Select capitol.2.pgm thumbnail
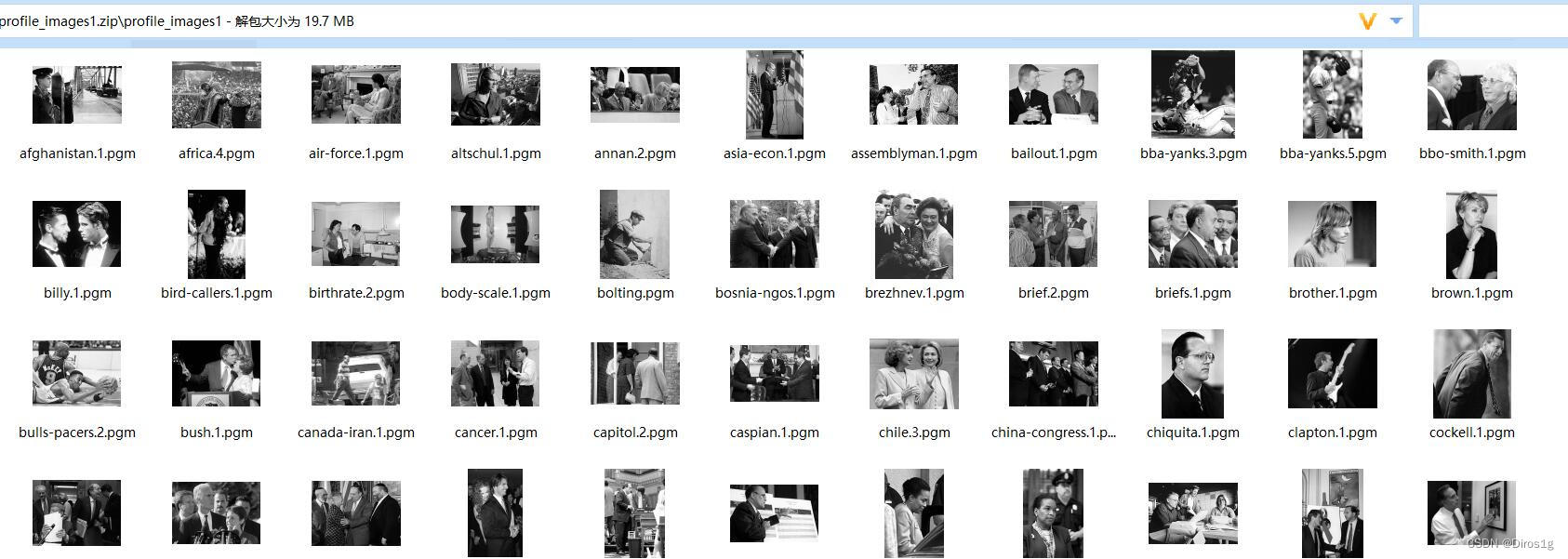 635,374
